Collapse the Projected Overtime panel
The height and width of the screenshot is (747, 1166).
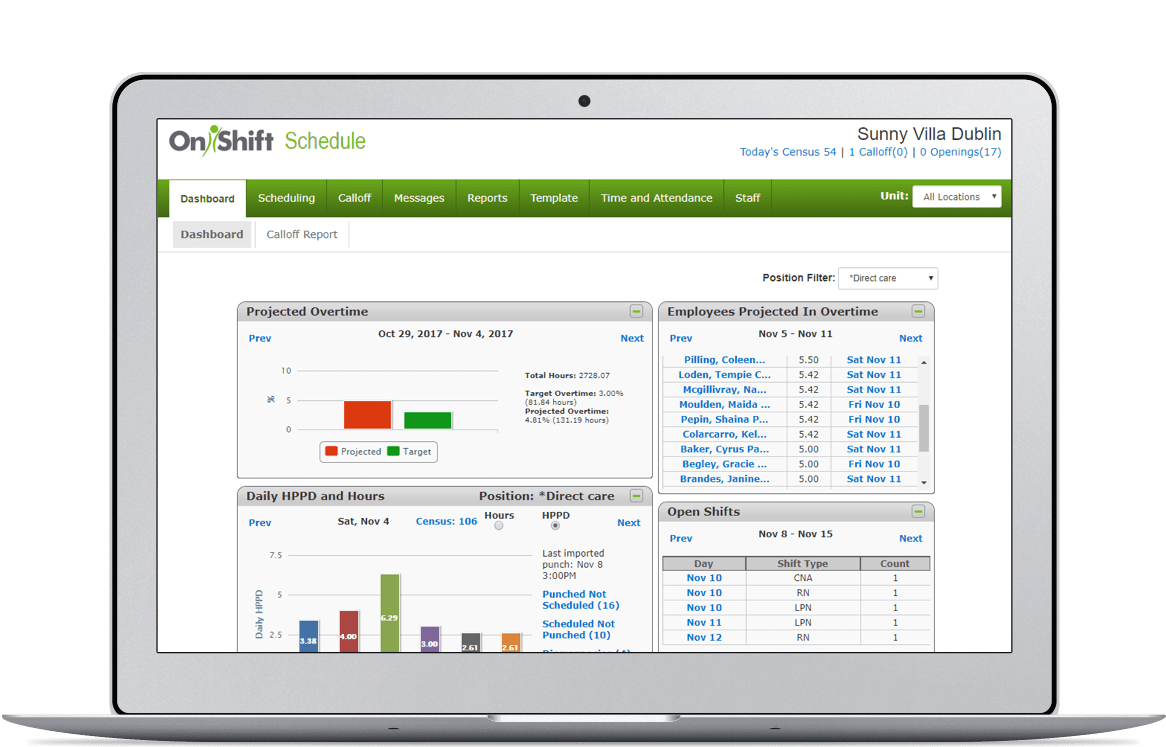(636, 312)
